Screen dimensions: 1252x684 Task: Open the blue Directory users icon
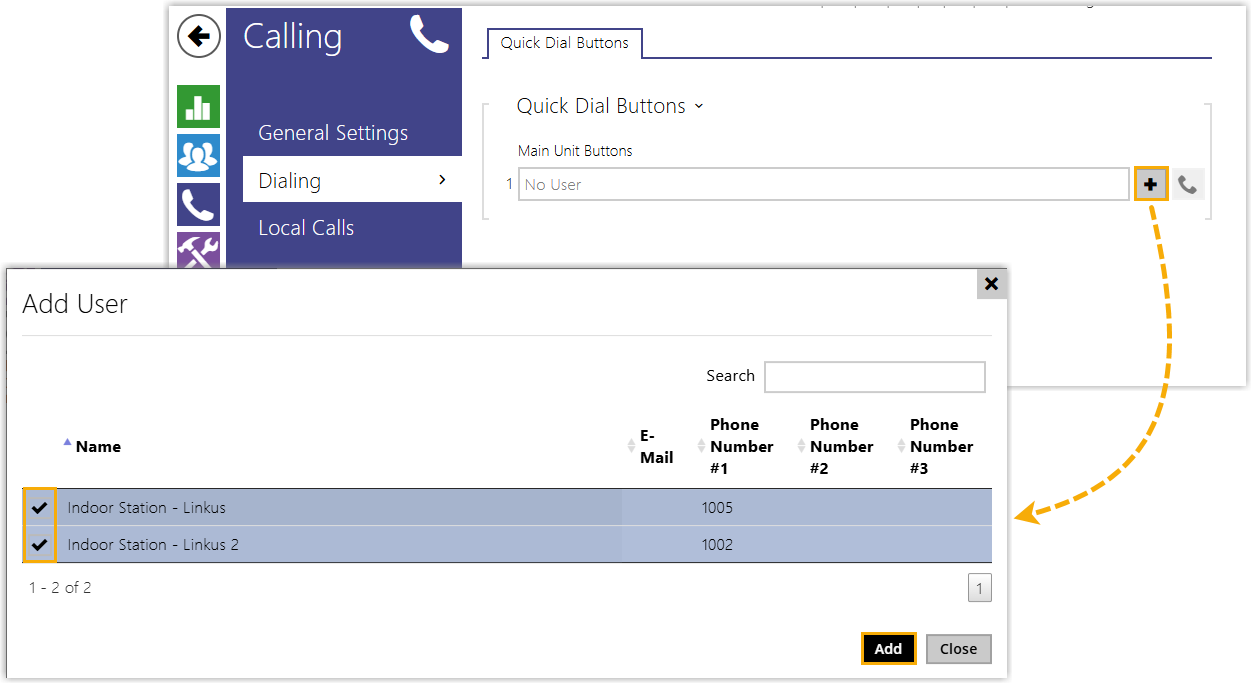point(198,156)
